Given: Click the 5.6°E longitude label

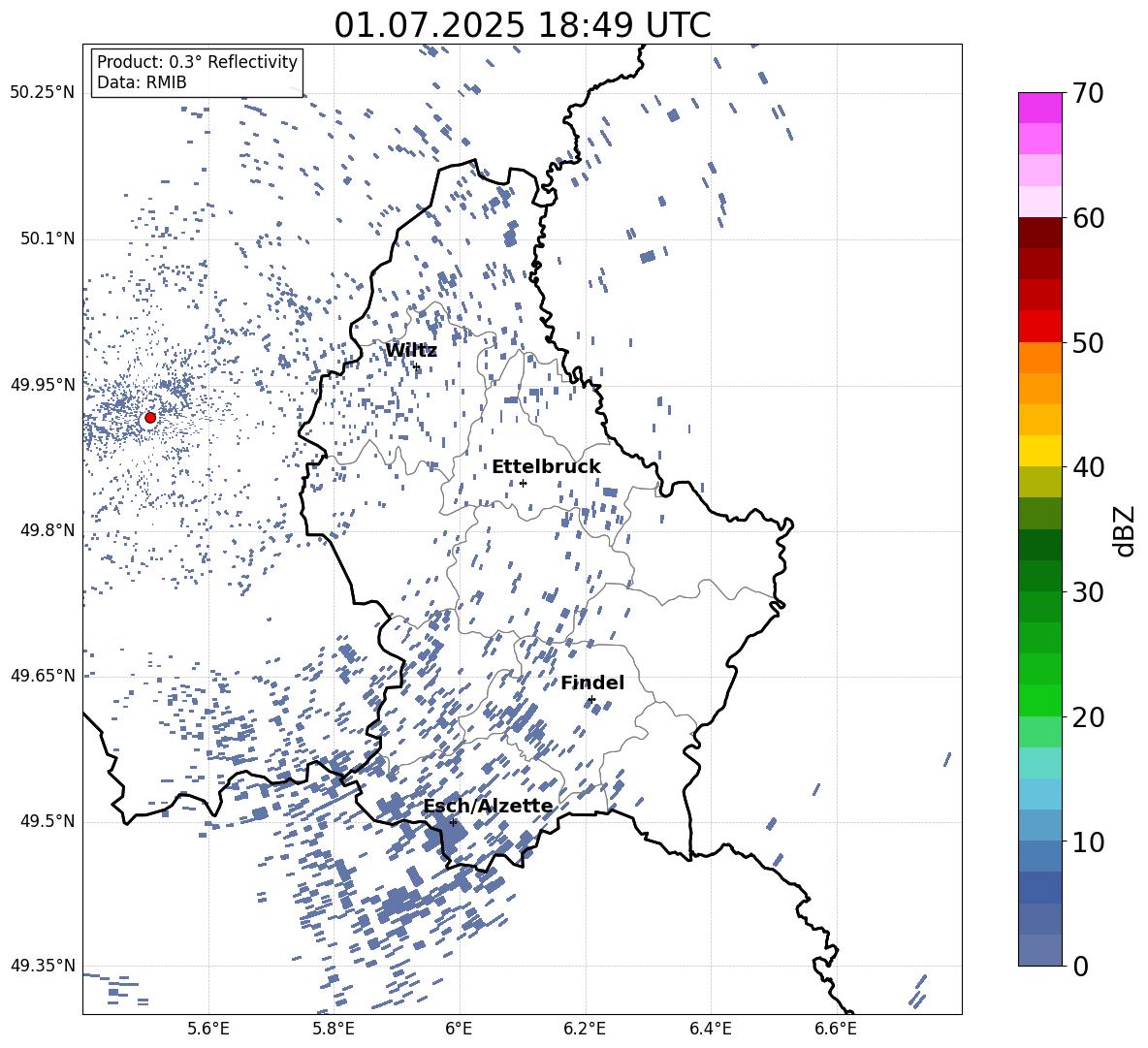Looking at the screenshot, I should pos(208,1029).
